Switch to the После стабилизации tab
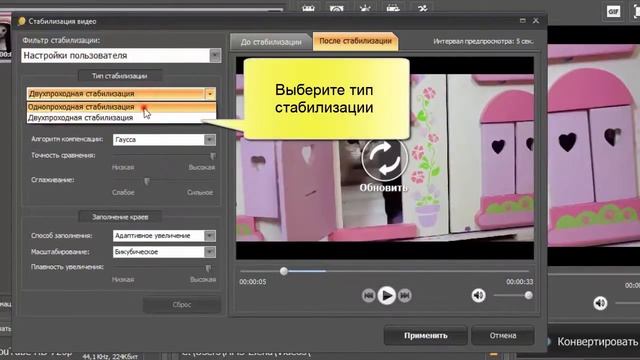The height and width of the screenshot is (360, 640). [355, 41]
